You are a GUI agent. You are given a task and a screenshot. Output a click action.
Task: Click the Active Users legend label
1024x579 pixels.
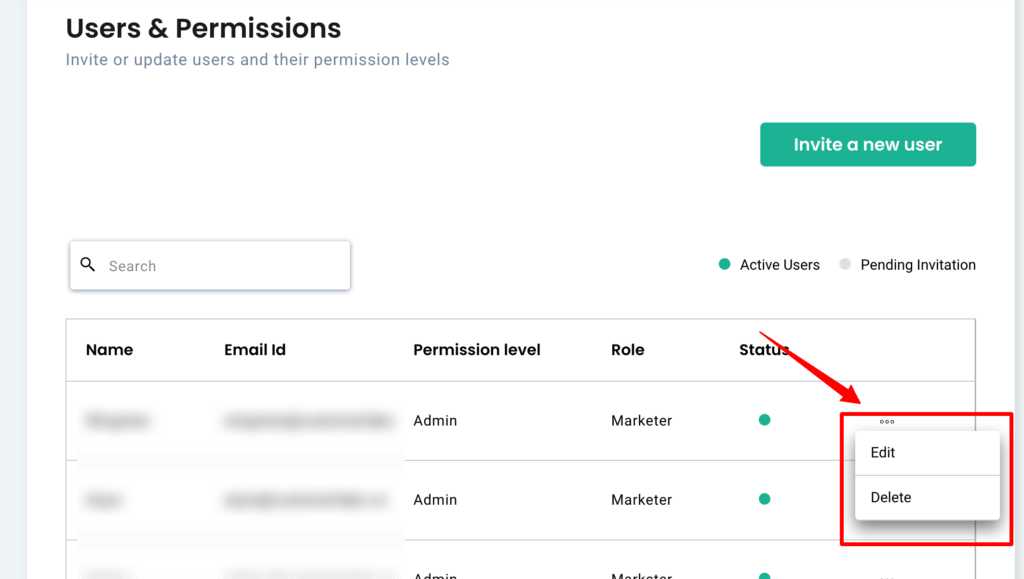tap(779, 265)
